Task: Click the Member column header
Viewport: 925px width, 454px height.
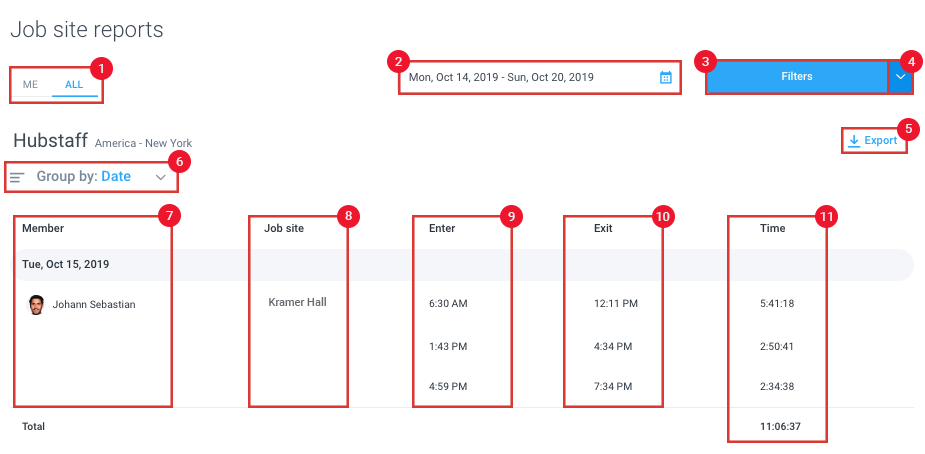Action: [43, 228]
